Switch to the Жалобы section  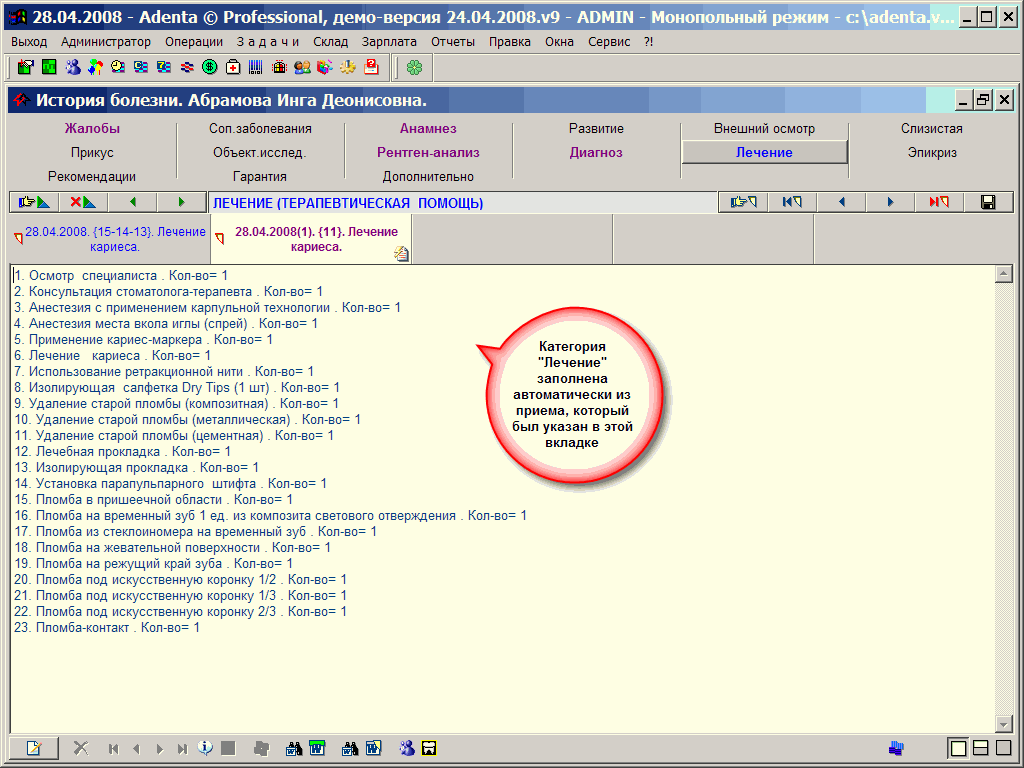[92, 129]
